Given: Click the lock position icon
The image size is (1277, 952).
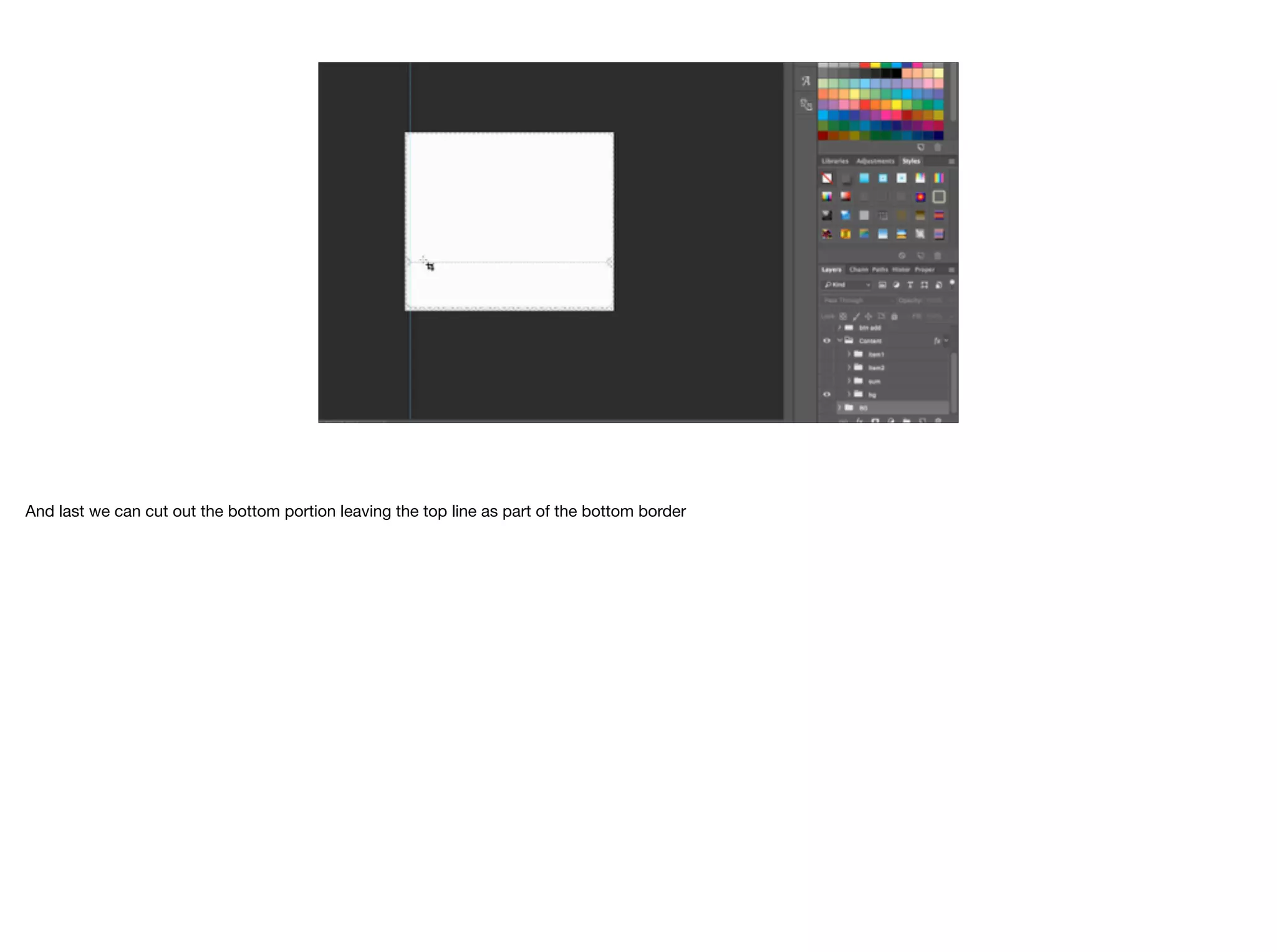Looking at the screenshot, I should tap(869, 317).
